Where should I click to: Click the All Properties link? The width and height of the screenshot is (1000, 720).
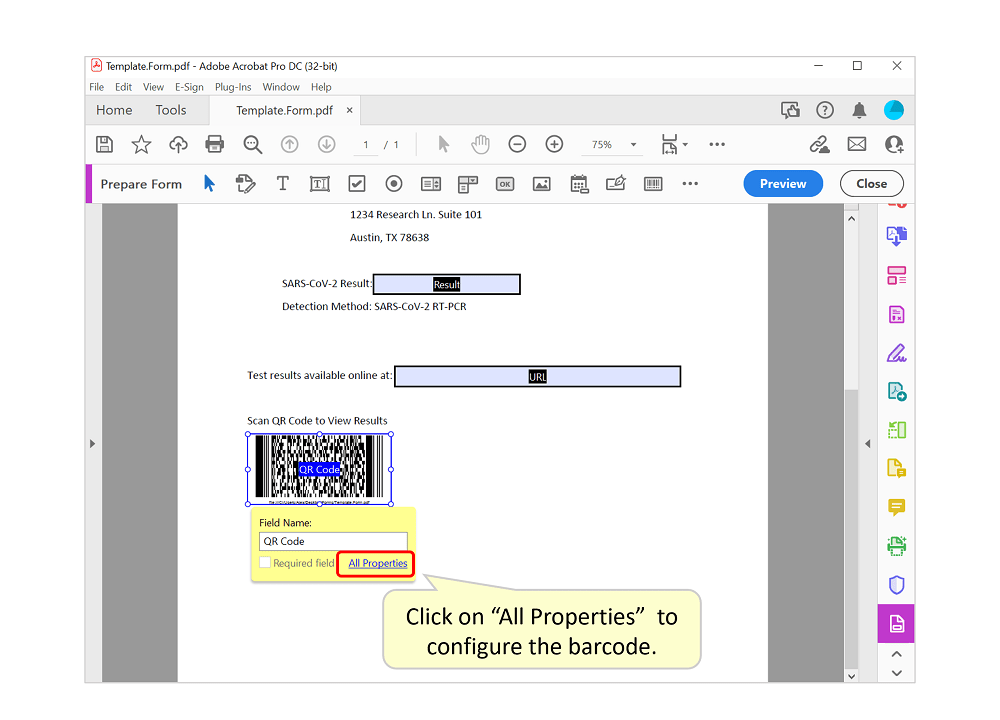pyautogui.click(x=375, y=563)
